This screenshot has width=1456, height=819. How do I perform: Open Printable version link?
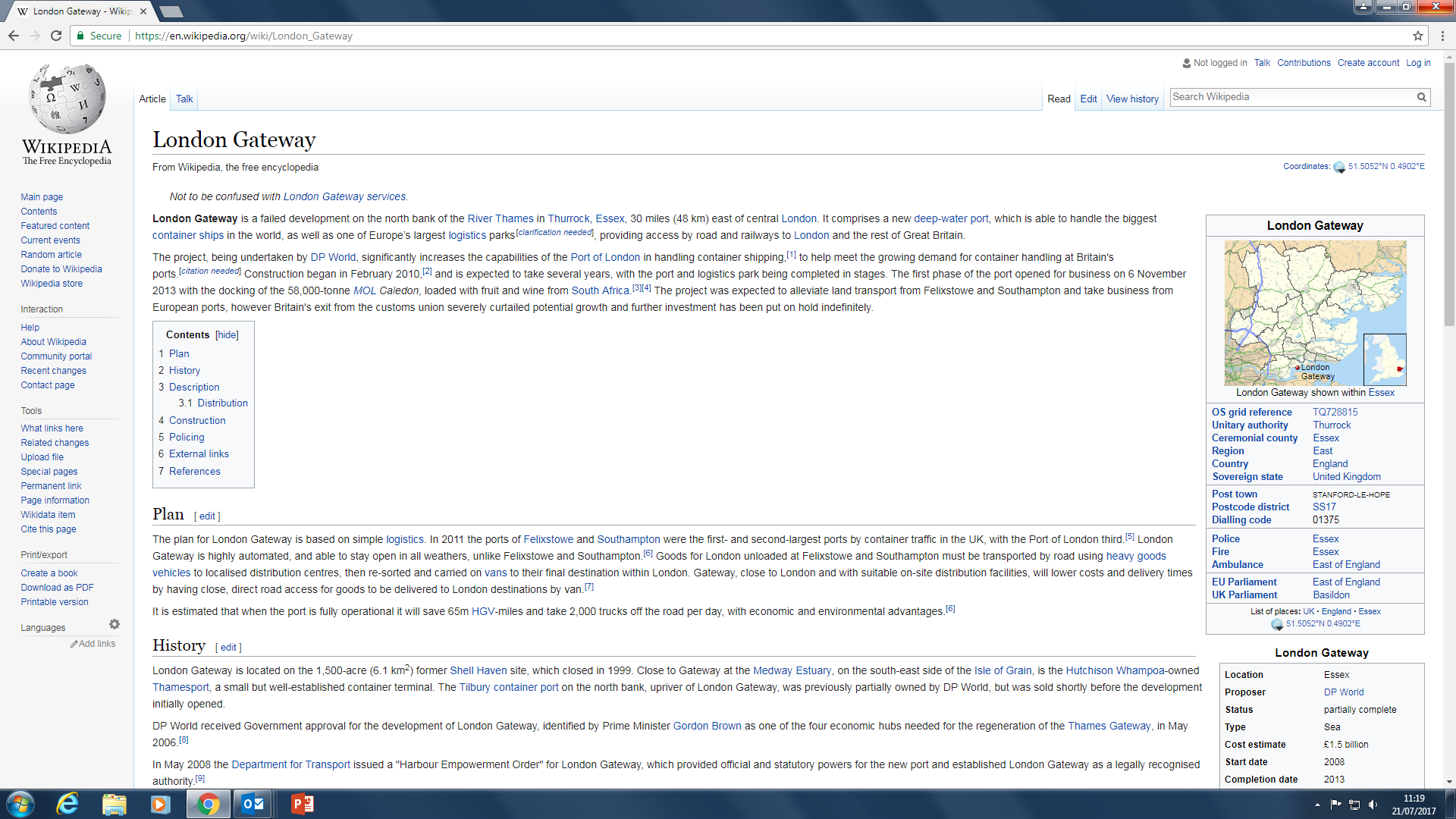[55, 602]
